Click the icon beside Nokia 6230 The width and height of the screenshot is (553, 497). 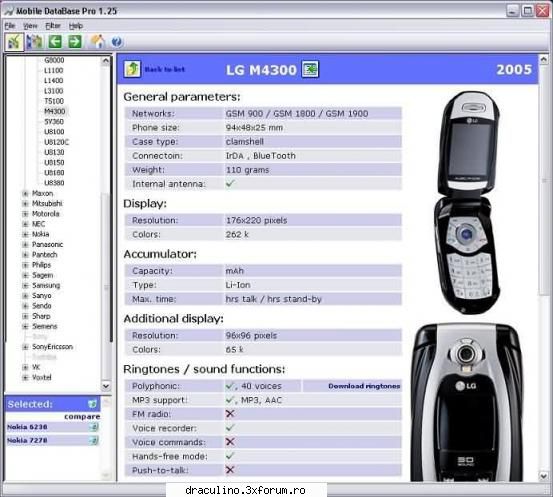click(93, 427)
